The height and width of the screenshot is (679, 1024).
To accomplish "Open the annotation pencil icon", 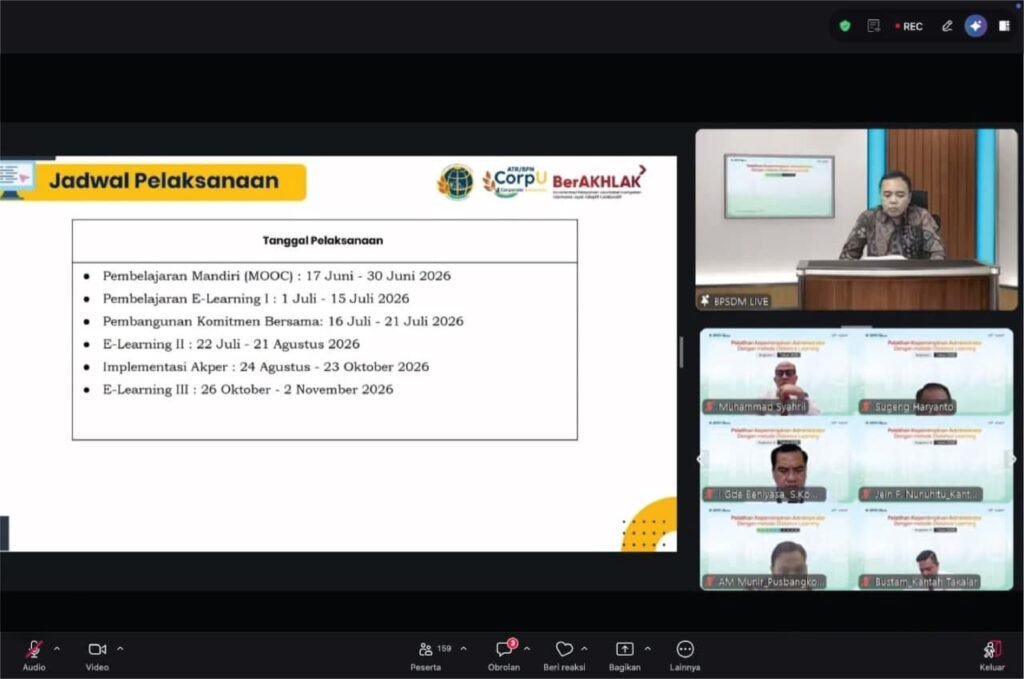I will point(947,26).
